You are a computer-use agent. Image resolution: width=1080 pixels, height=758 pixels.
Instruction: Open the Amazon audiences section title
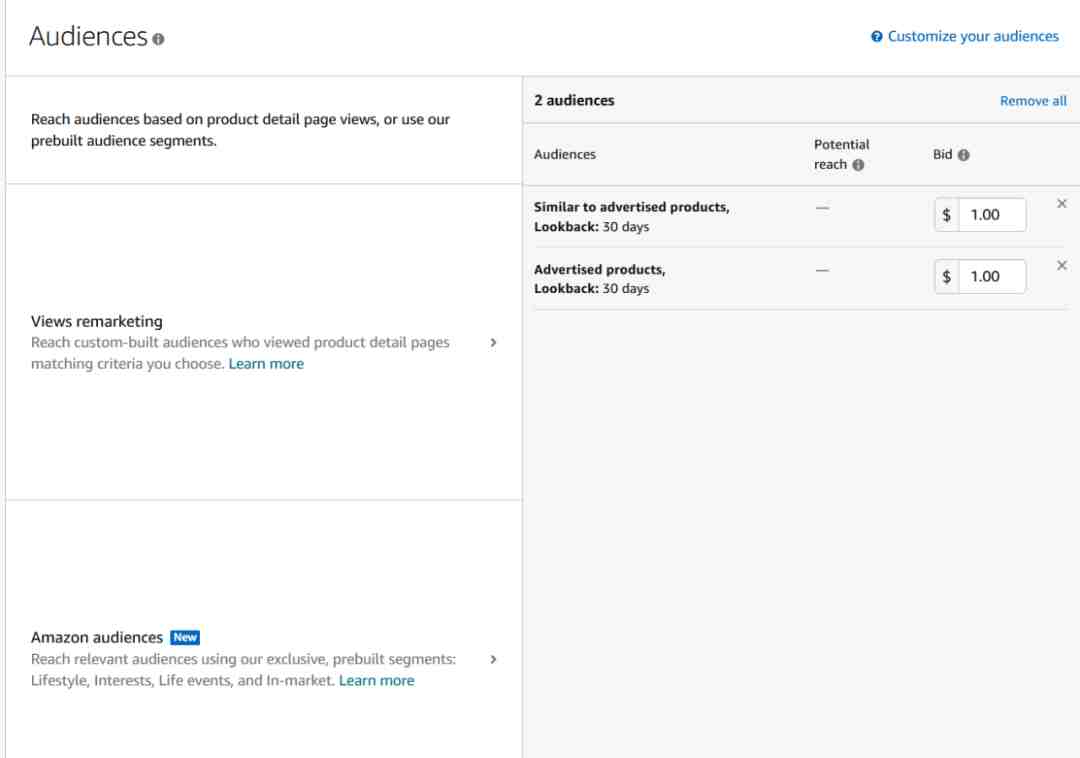(97, 637)
